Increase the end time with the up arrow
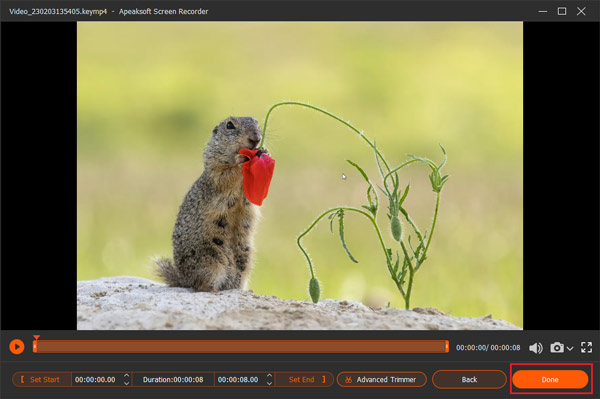The width and height of the screenshot is (600, 399). pyautogui.click(x=269, y=376)
